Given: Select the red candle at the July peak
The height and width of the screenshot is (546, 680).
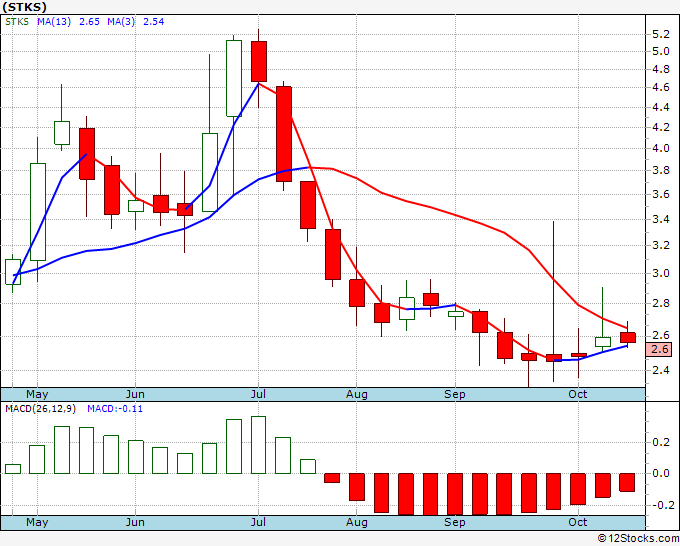Looking at the screenshot, I should 259,61.
